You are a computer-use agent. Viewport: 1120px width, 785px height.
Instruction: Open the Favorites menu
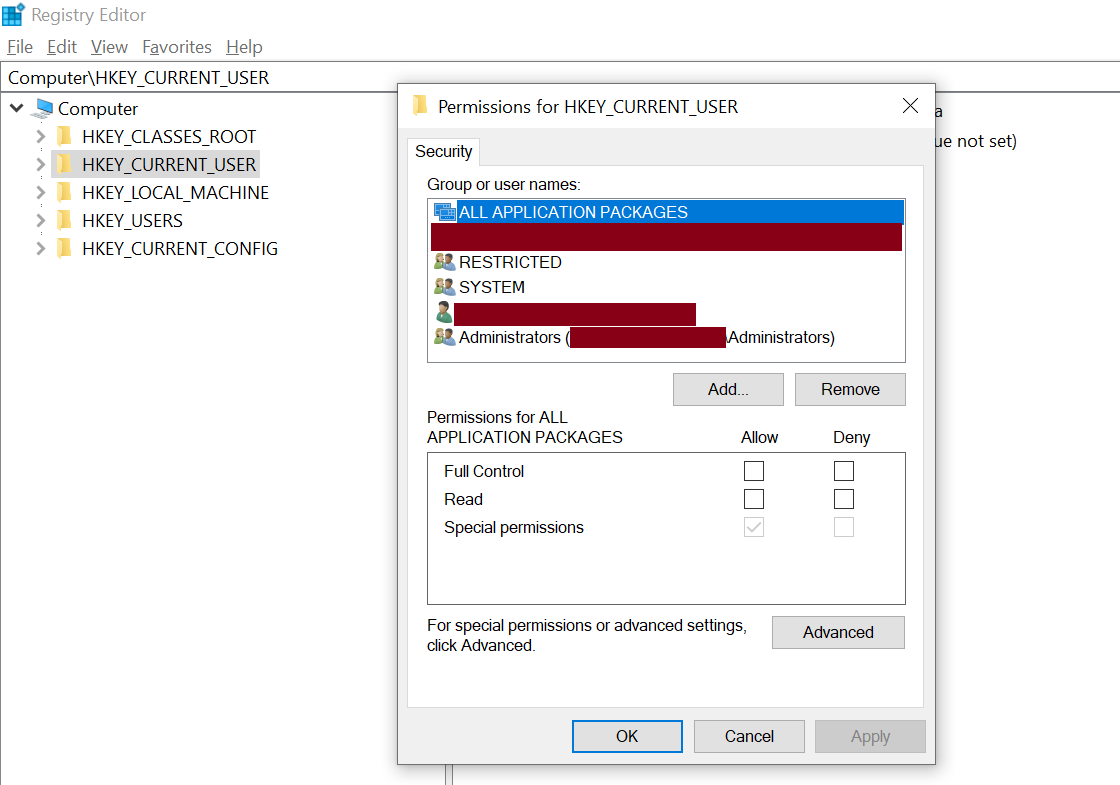point(176,47)
